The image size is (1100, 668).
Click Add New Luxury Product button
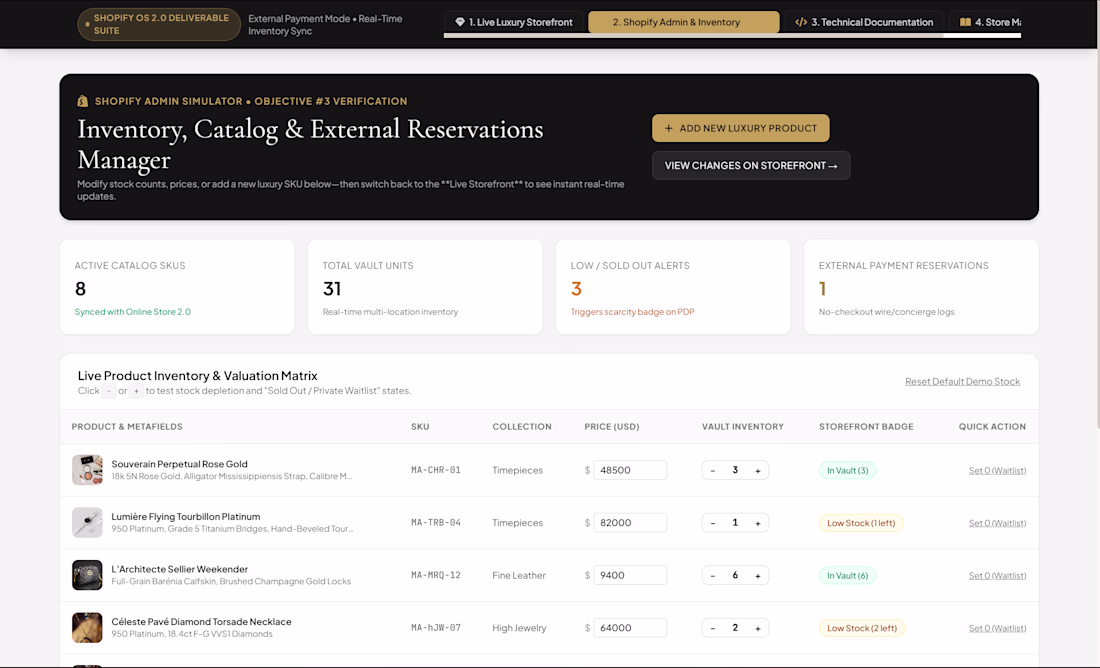tap(741, 128)
